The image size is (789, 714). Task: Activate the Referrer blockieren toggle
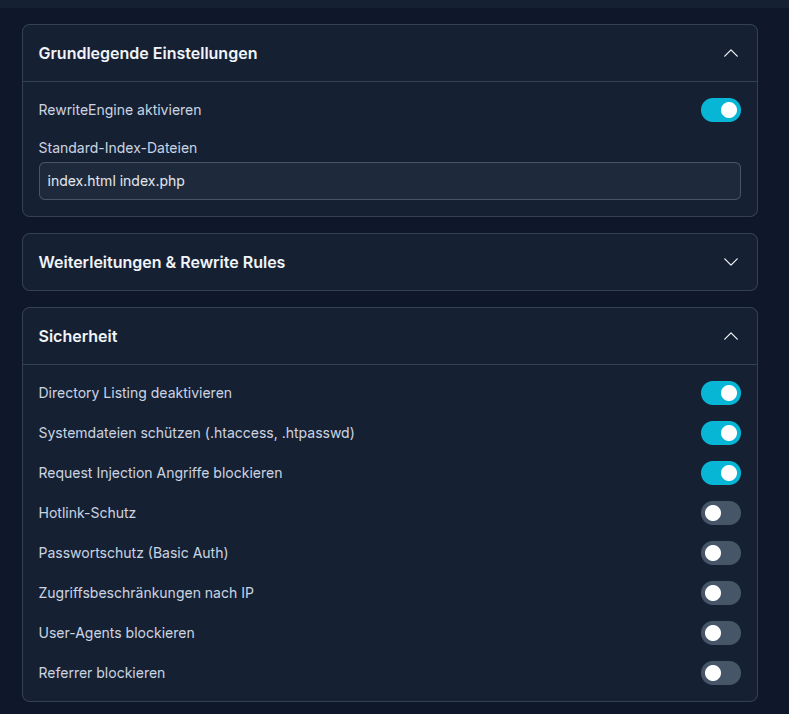click(720, 673)
